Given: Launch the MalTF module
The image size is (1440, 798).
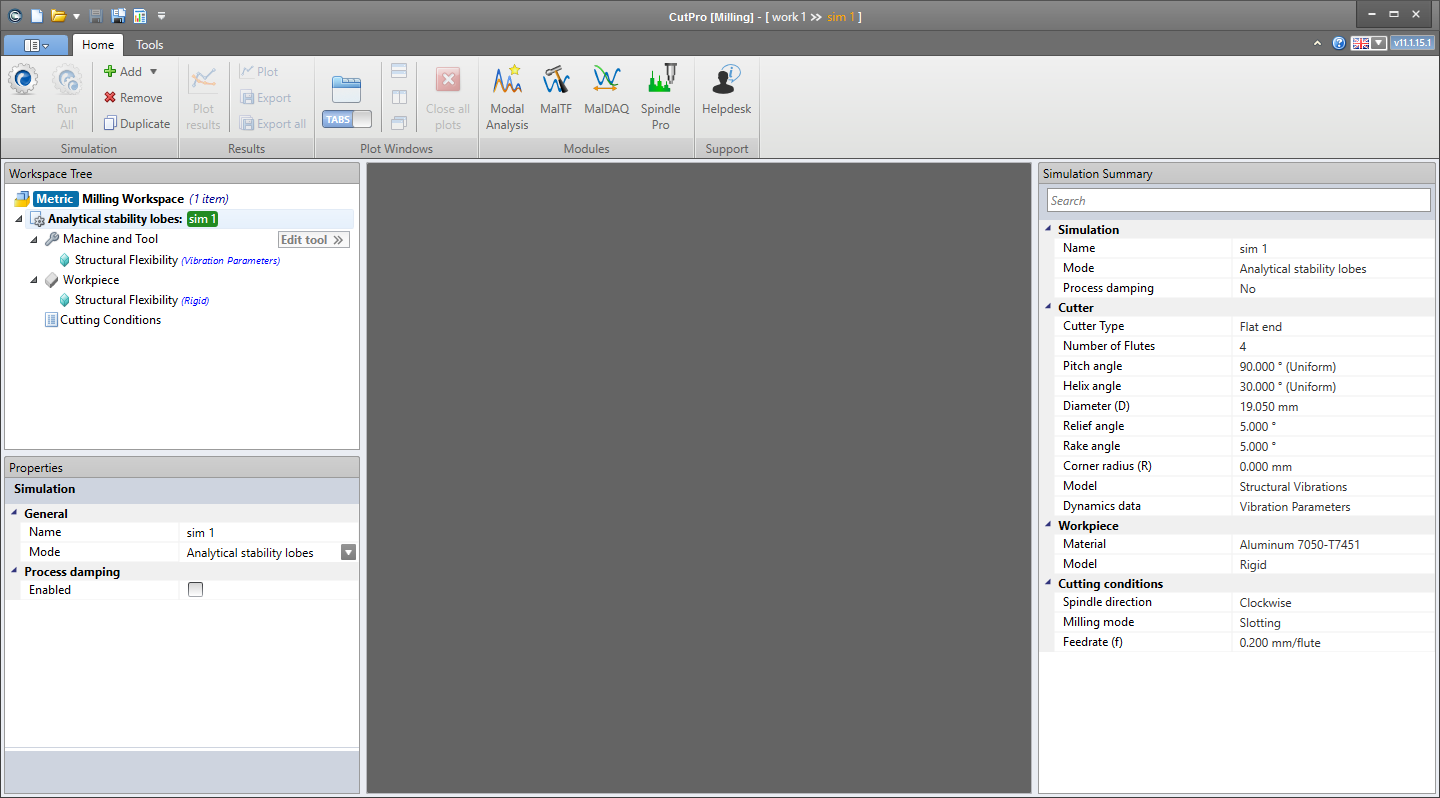Looking at the screenshot, I should click(x=556, y=91).
